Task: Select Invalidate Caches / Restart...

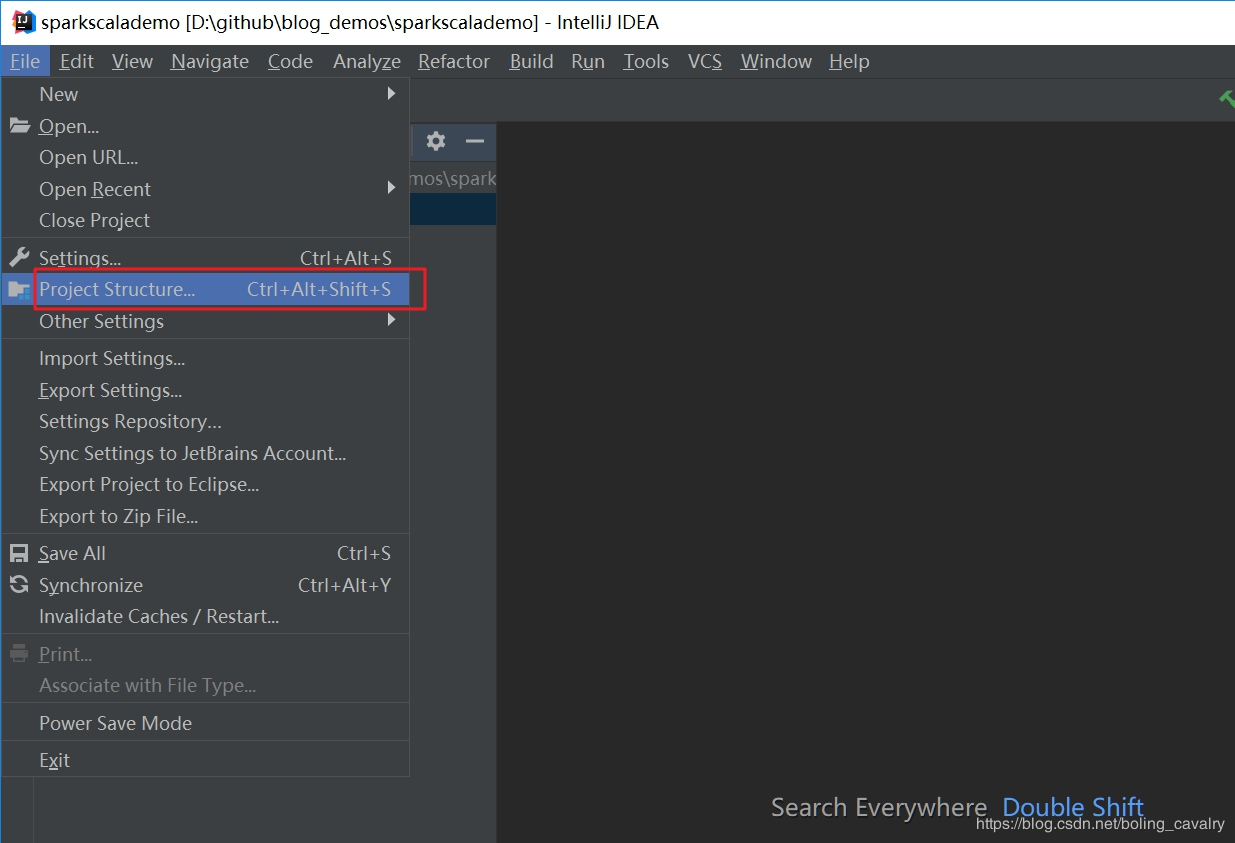Action: 205,616
